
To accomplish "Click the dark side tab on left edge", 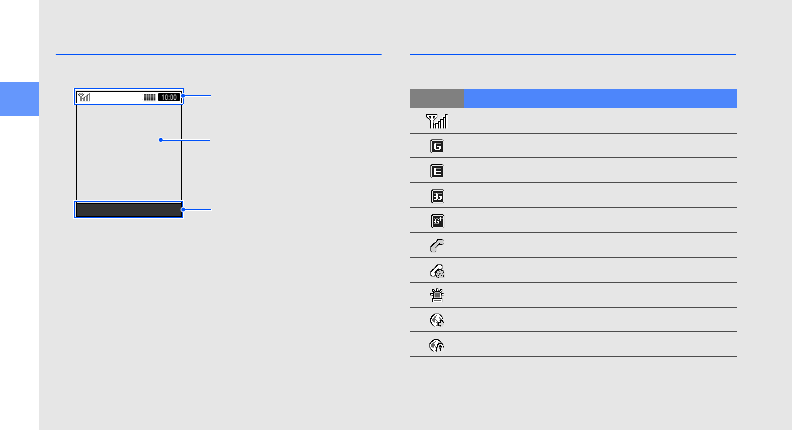I will coord(19,100).
